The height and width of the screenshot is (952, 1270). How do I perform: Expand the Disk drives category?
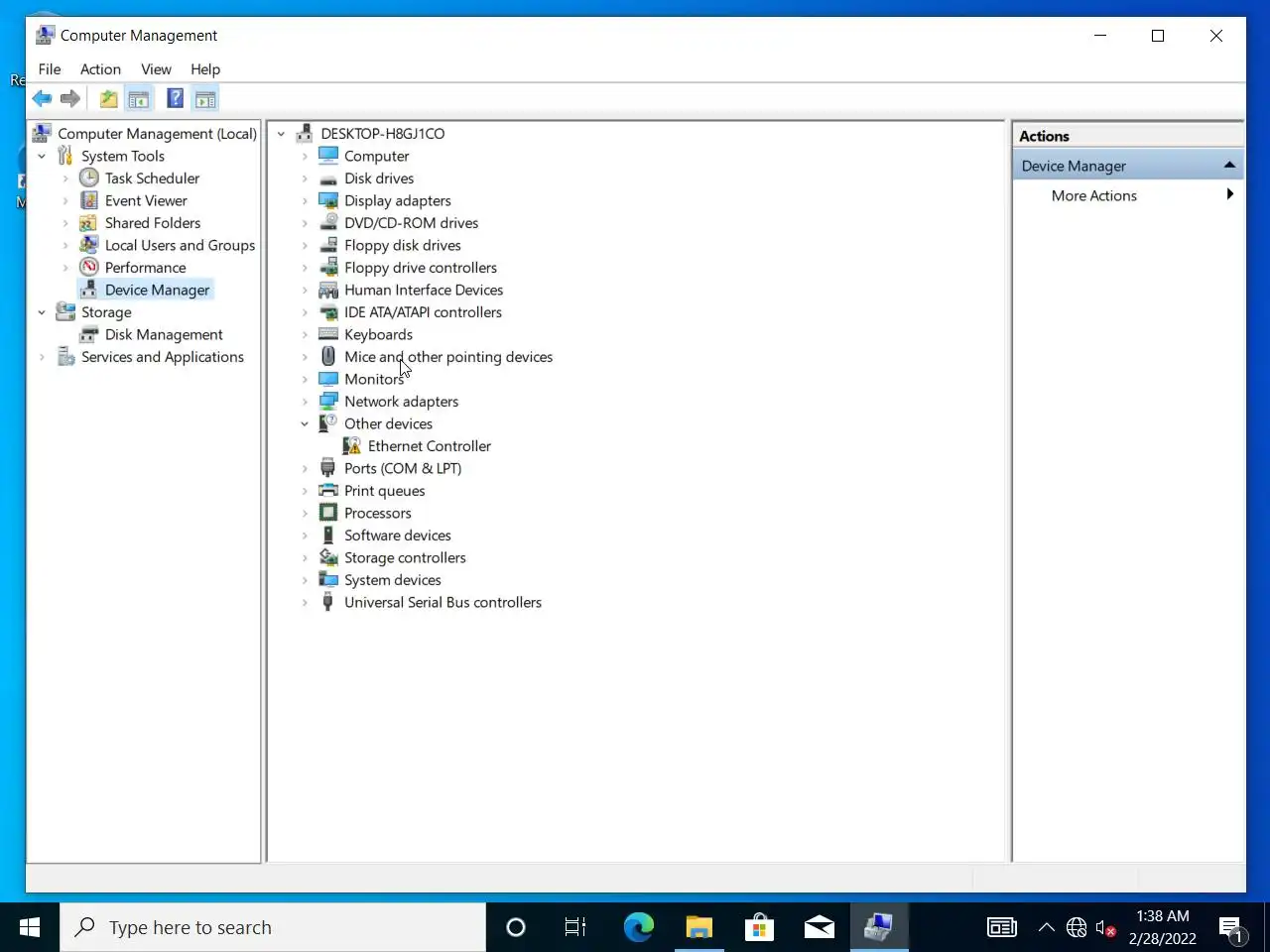[305, 178]
